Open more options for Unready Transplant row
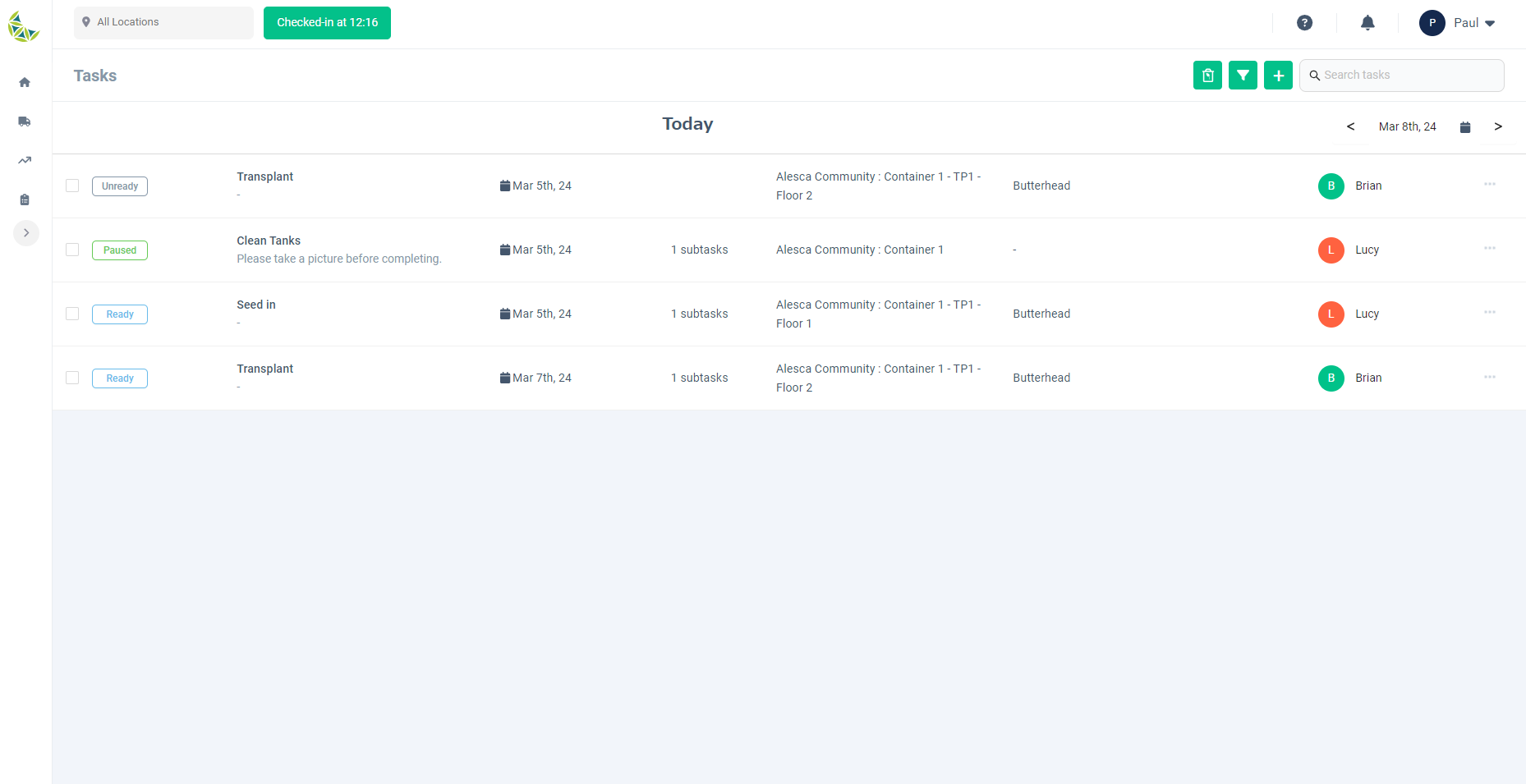This screenshot has width=1526, height=784. point(1490,184)
